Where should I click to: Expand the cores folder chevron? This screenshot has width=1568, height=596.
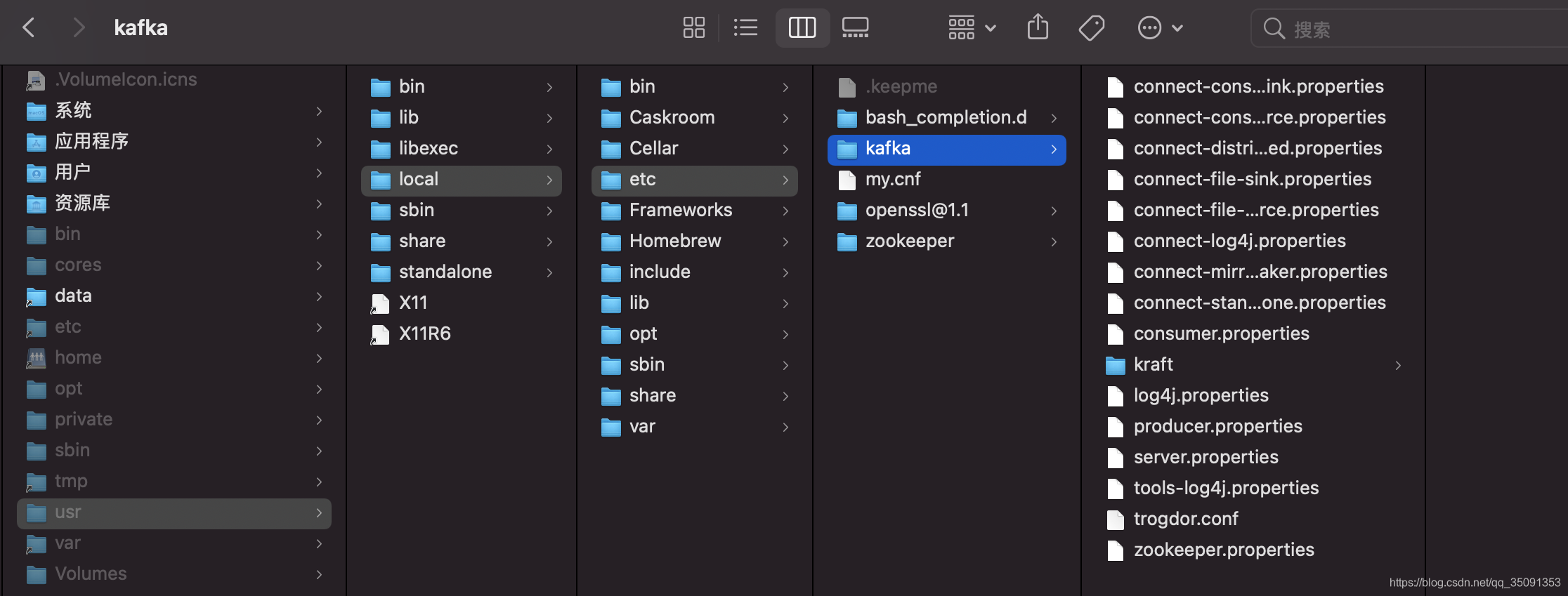(x=319, y=265)
